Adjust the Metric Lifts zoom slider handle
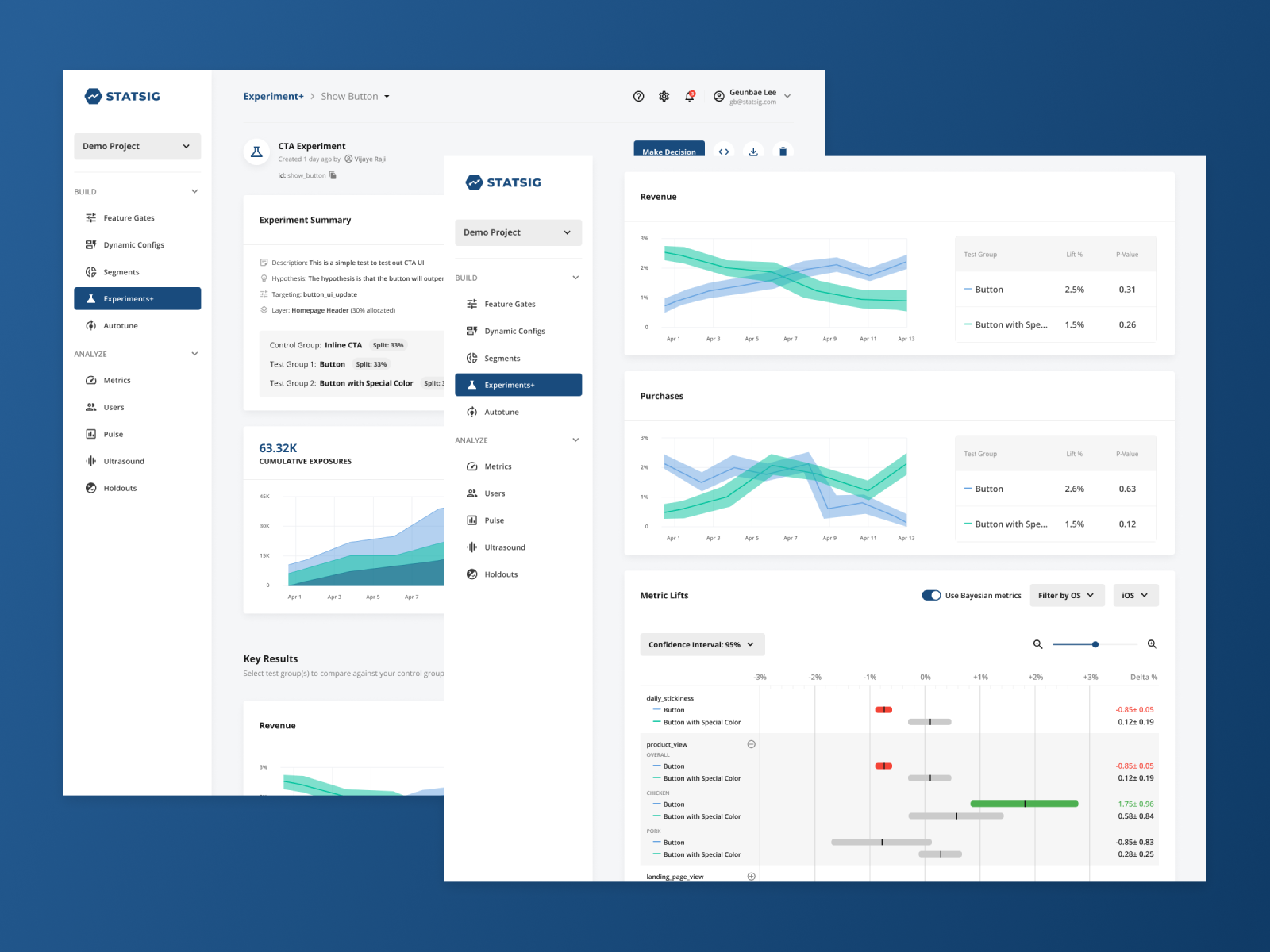Screen dimensions: 1270x952 pos(1095,644)
